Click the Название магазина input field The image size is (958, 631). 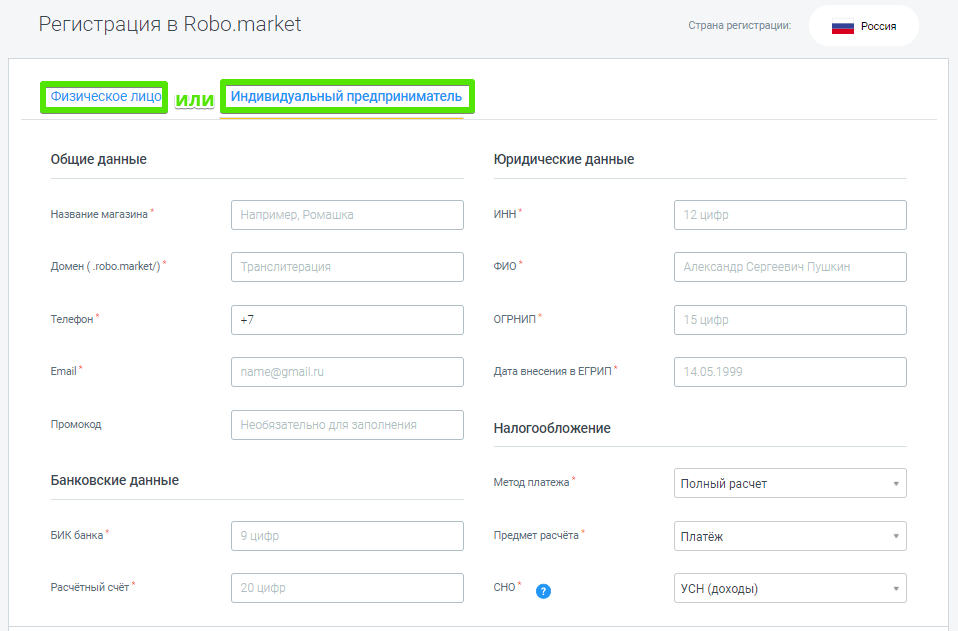coord(347,215)
